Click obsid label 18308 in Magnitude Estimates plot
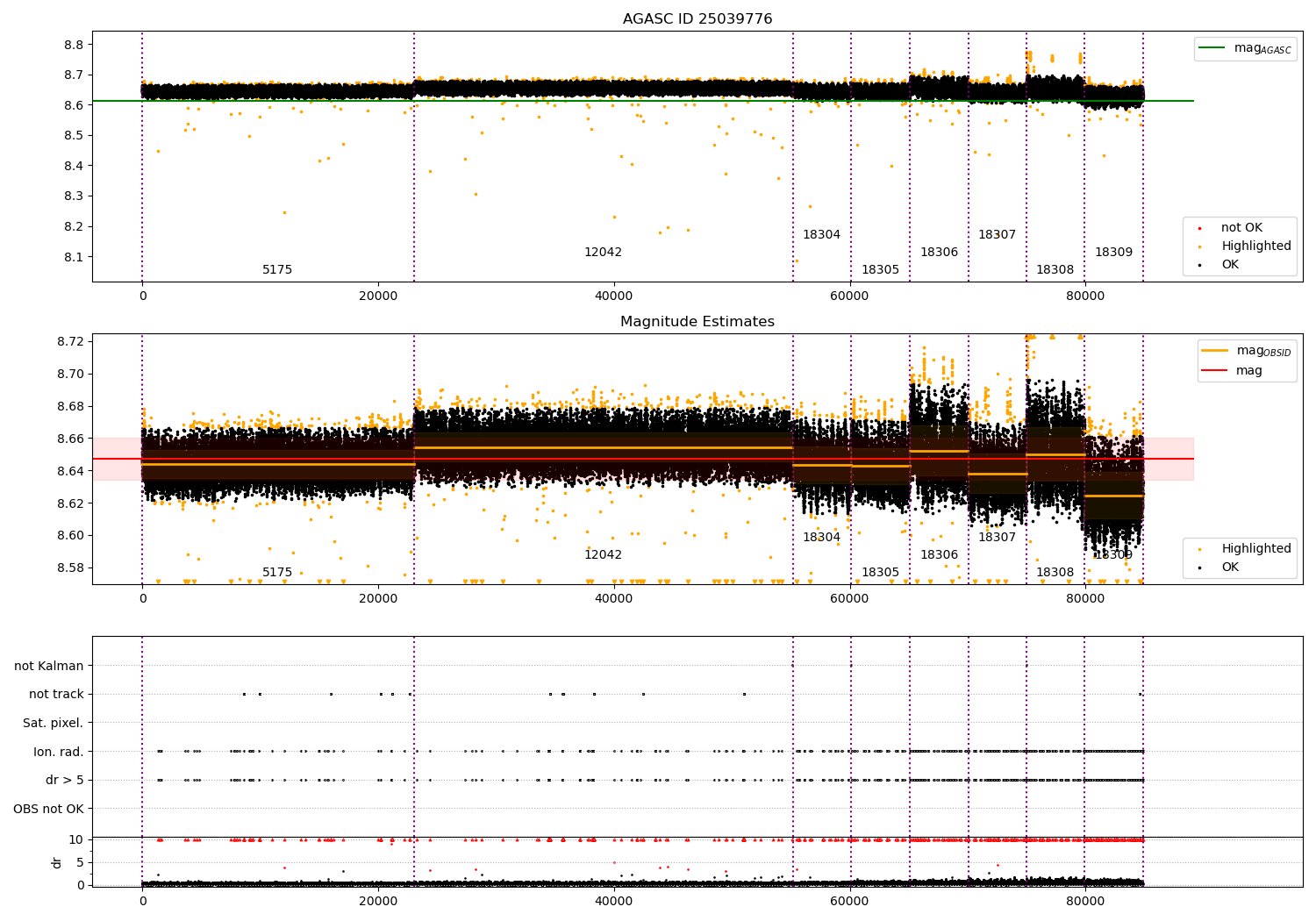1316x921 pixels. [x=1055, y=573]
